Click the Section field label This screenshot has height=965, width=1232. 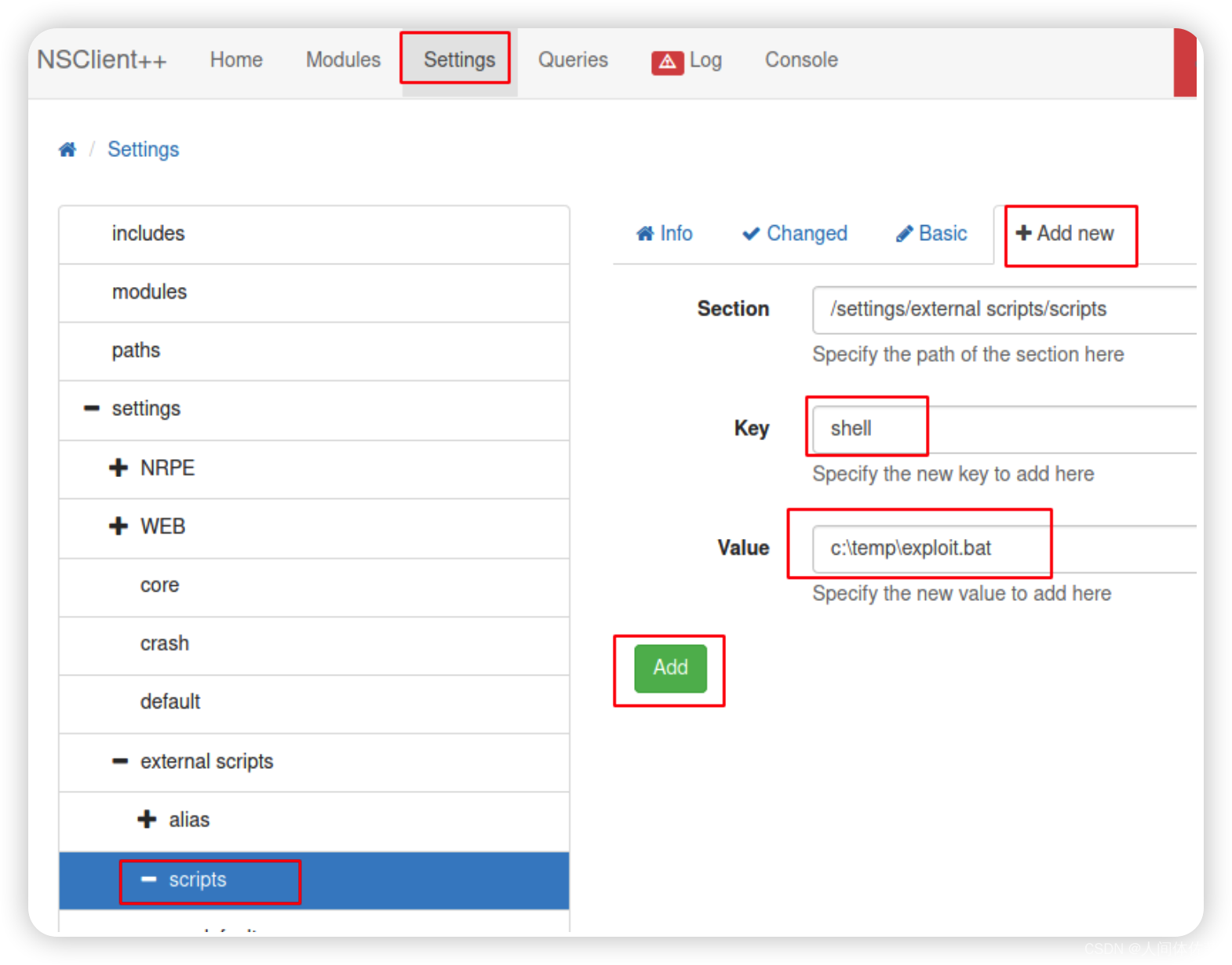[733, 309]
